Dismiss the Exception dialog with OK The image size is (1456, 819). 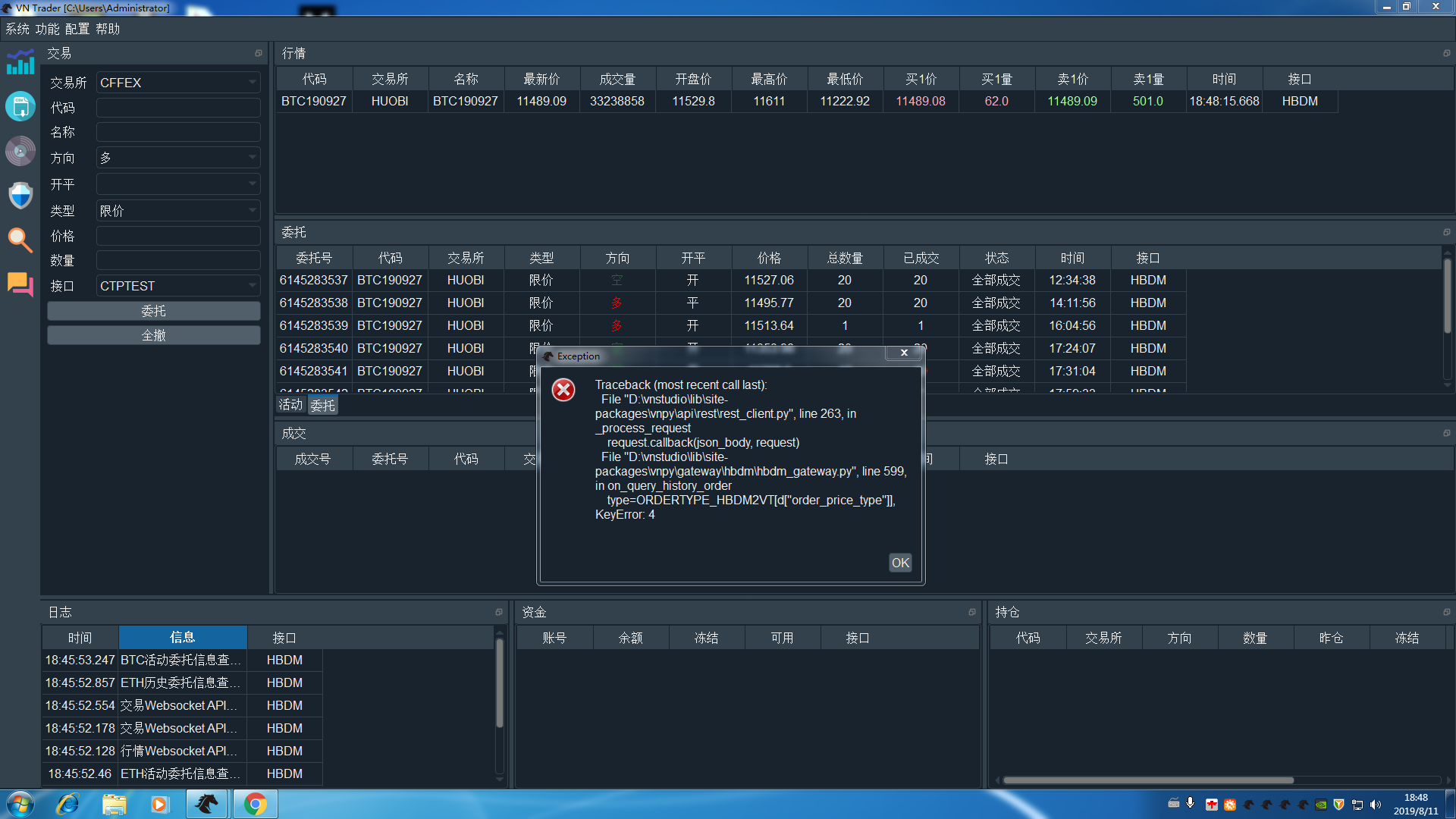click(900, 562)
